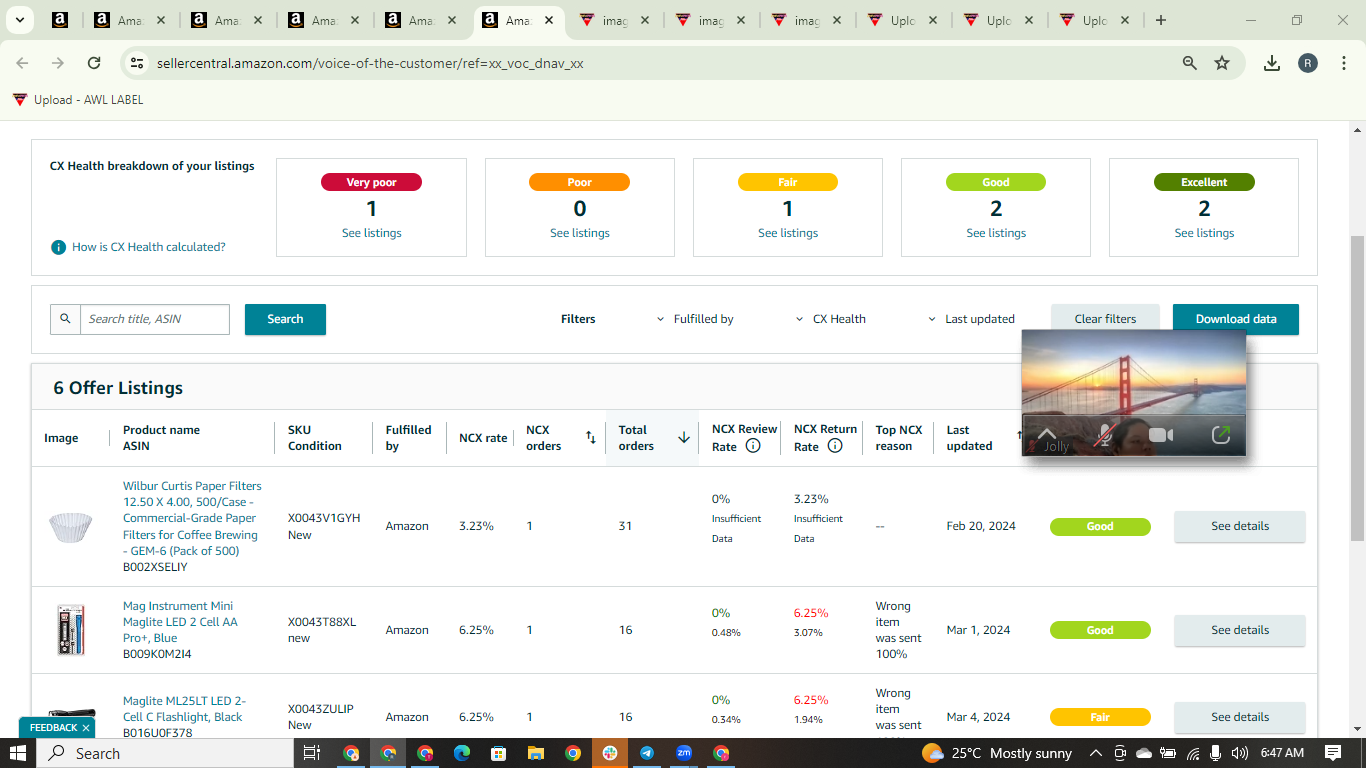Open Maglite ML25LT LED flashlight link
Screen dimensions: 1366x768
point(184,709)
